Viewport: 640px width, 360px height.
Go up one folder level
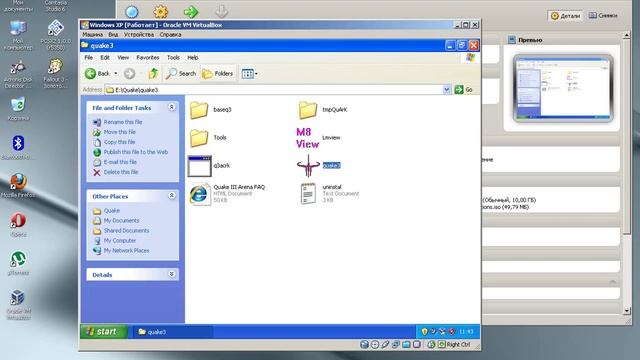153,73
